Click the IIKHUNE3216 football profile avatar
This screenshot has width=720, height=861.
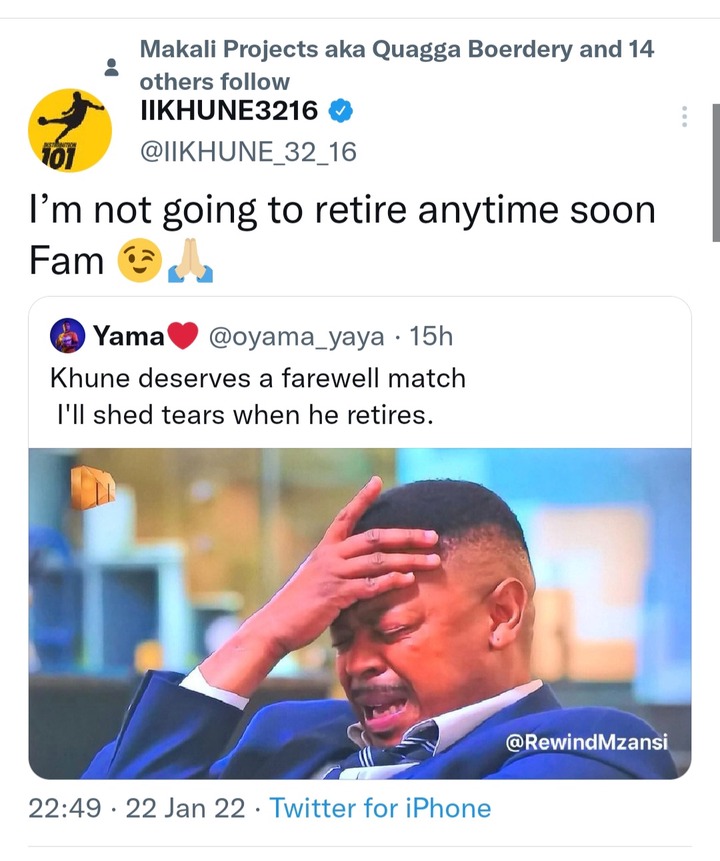click(x=70, y=131)
